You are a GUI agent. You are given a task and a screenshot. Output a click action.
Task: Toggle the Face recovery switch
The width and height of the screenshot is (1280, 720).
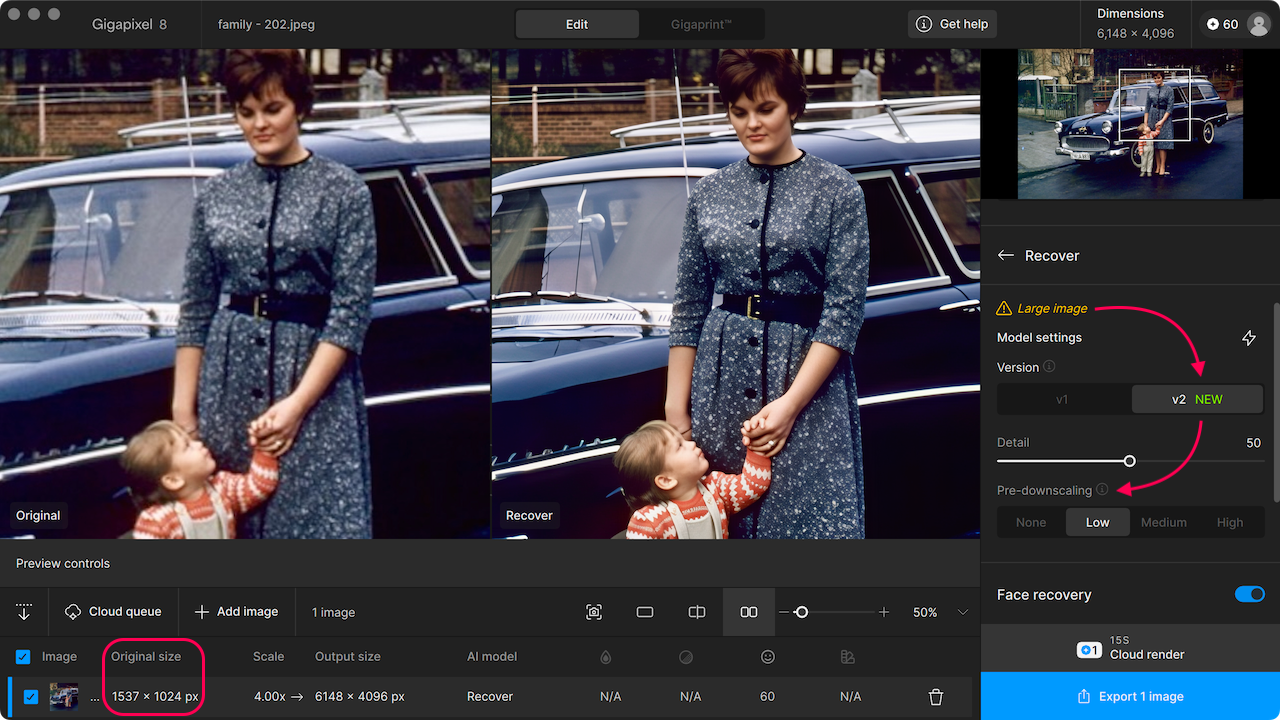(x=1250, y=595)
